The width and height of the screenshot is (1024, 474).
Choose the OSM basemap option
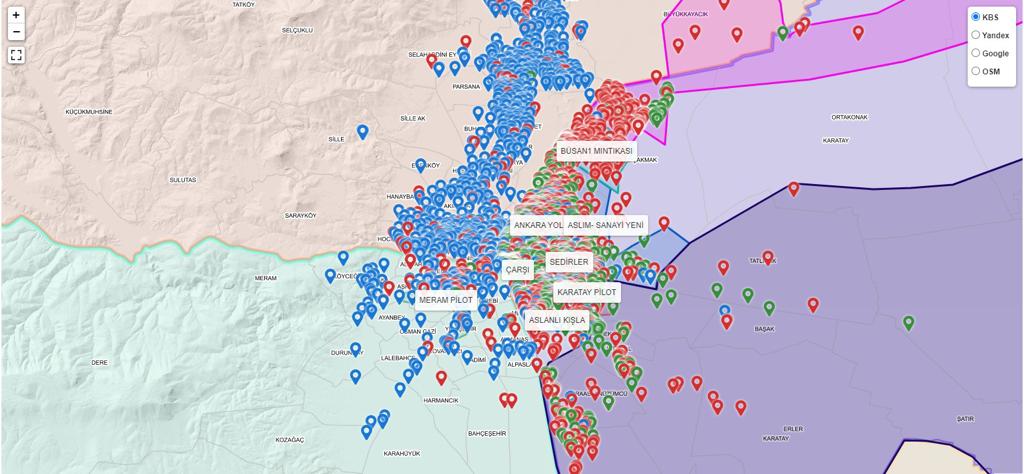(976, 71)
